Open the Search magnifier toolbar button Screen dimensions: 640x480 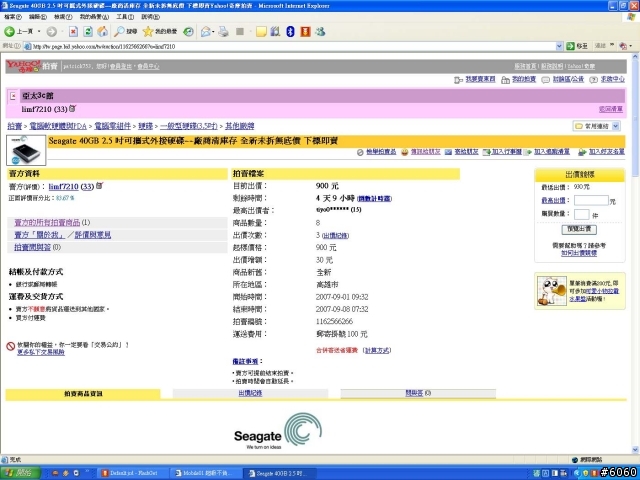[x=125, y=31]
